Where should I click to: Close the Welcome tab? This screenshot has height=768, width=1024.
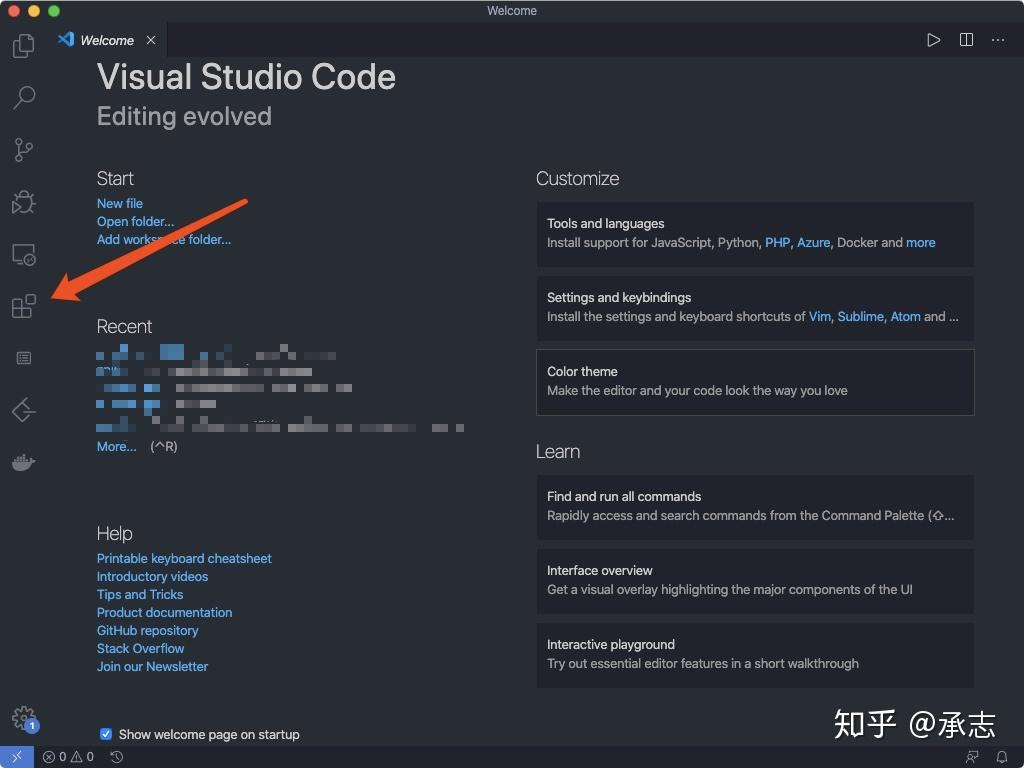pos(150,40)
